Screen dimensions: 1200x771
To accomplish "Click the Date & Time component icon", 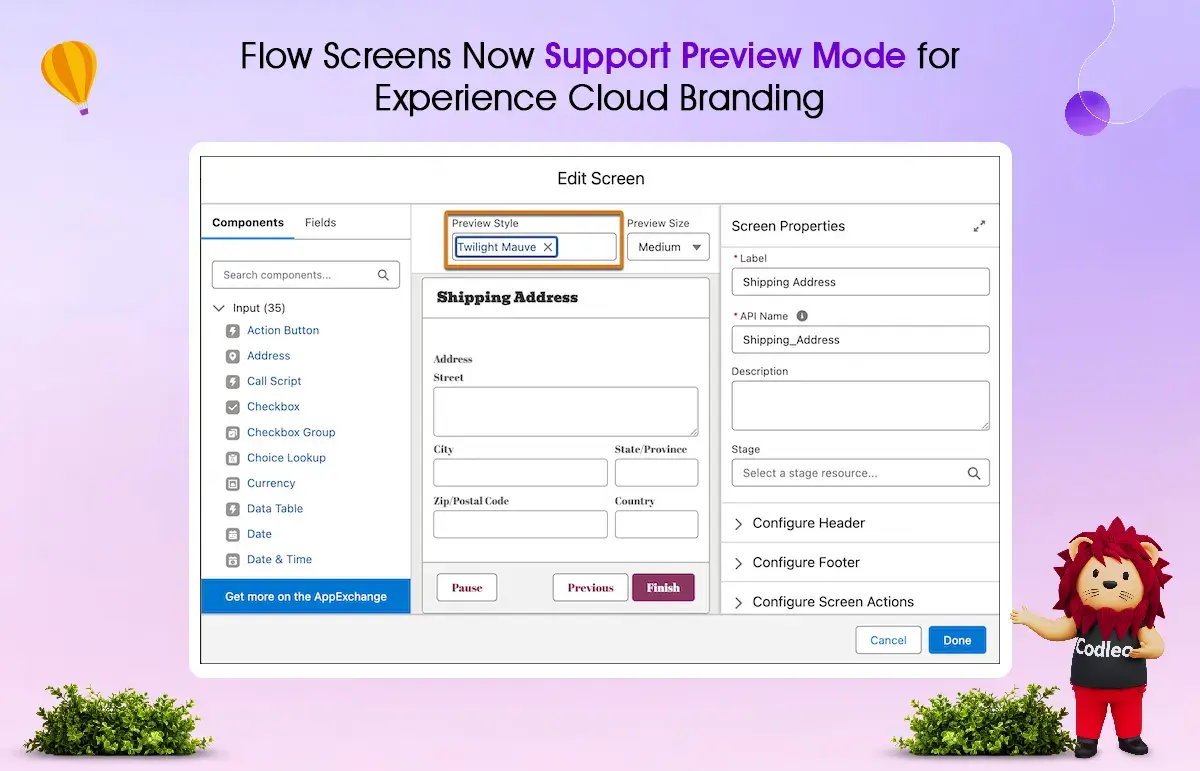I will point(233,560).
